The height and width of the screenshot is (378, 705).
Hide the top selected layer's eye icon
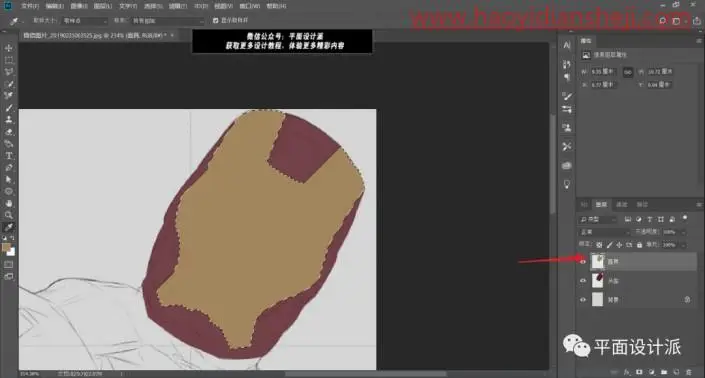point(583,262)
